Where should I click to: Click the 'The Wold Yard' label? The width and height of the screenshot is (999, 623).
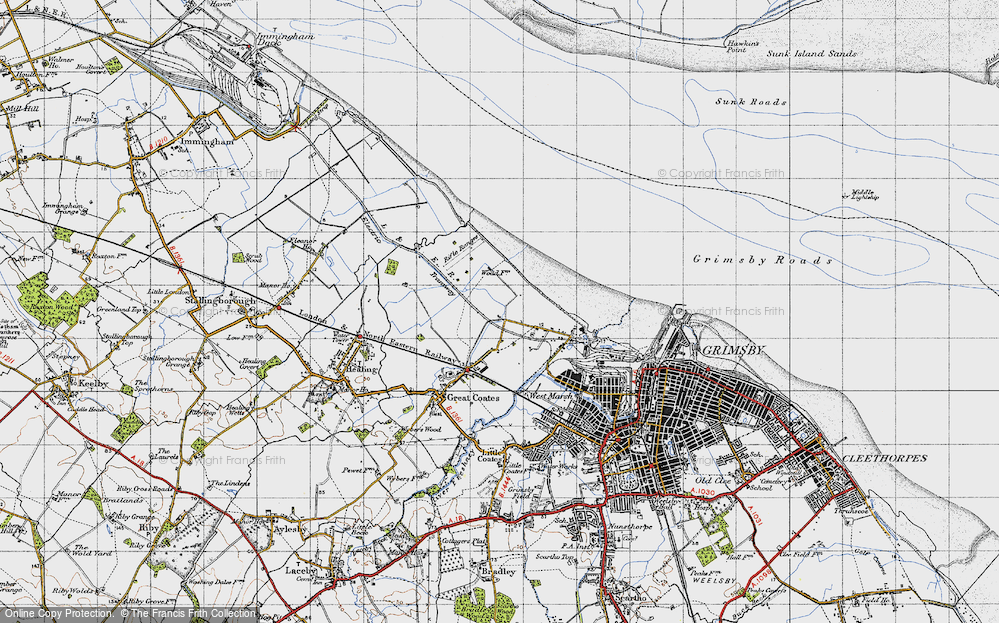coord(92,550)
